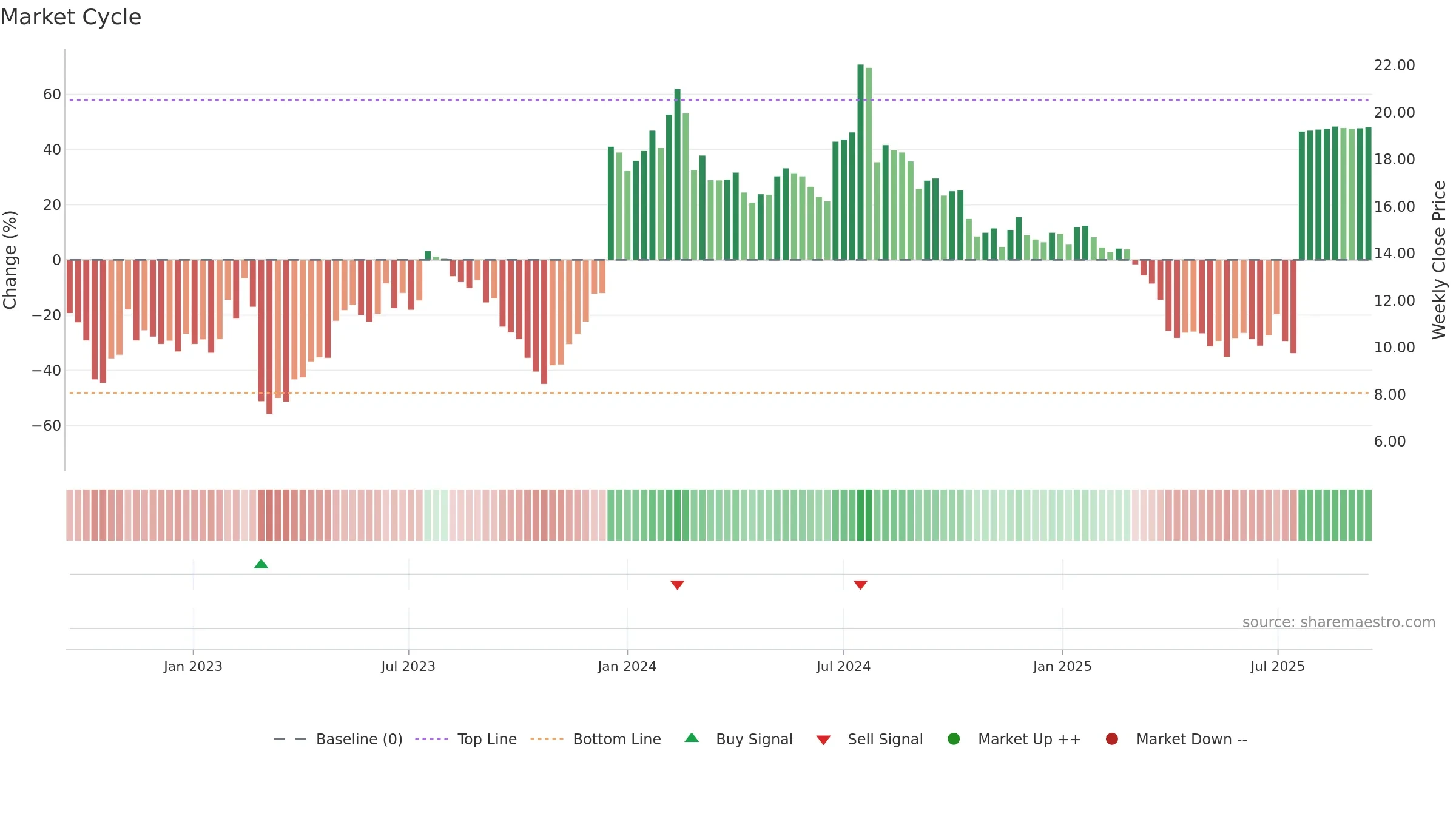1456x819 pixels.
Task: Click the purple dotted Top Line on chart
Action: tap(719, 100)
